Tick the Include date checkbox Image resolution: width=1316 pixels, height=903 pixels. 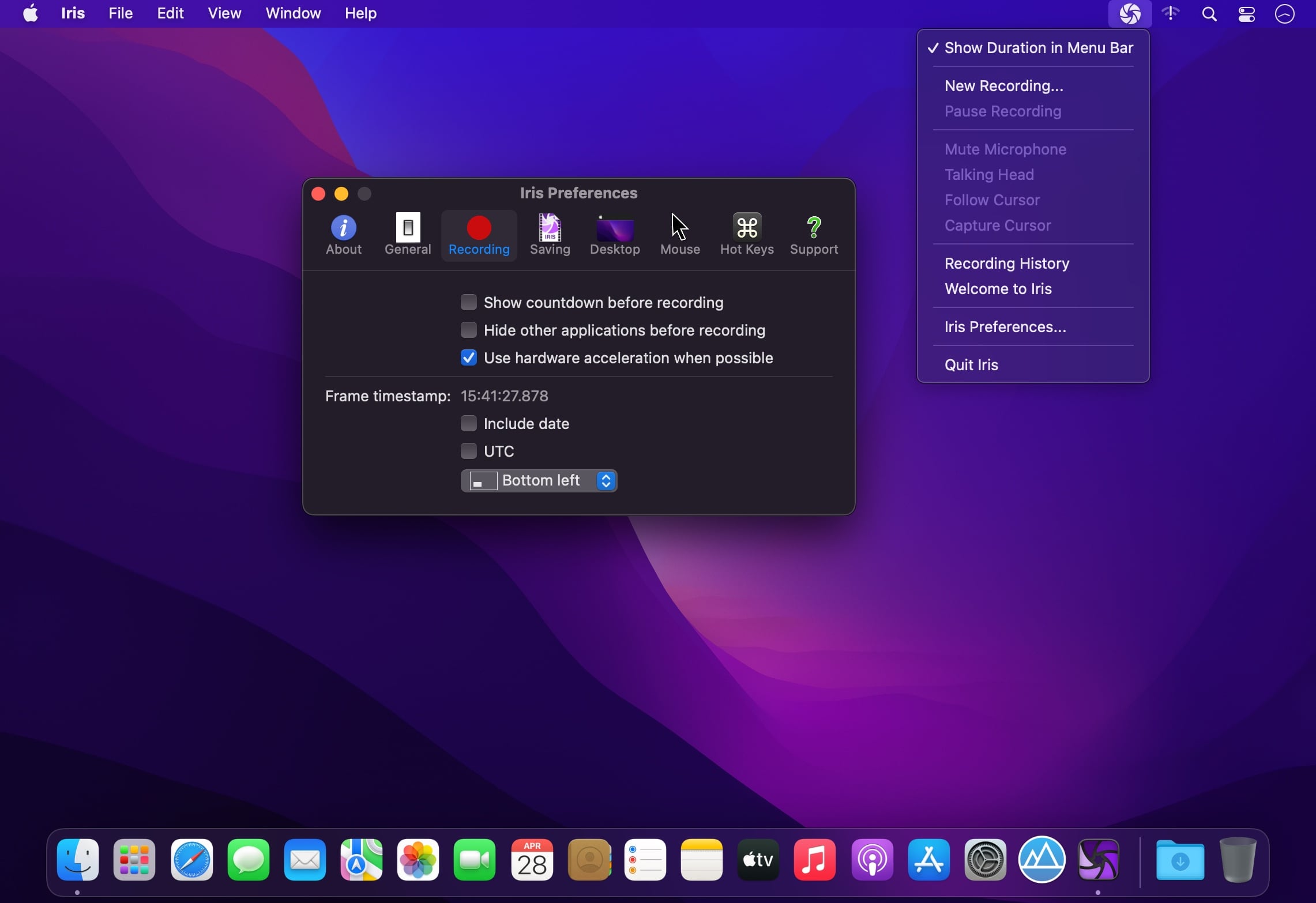(469, 423)
